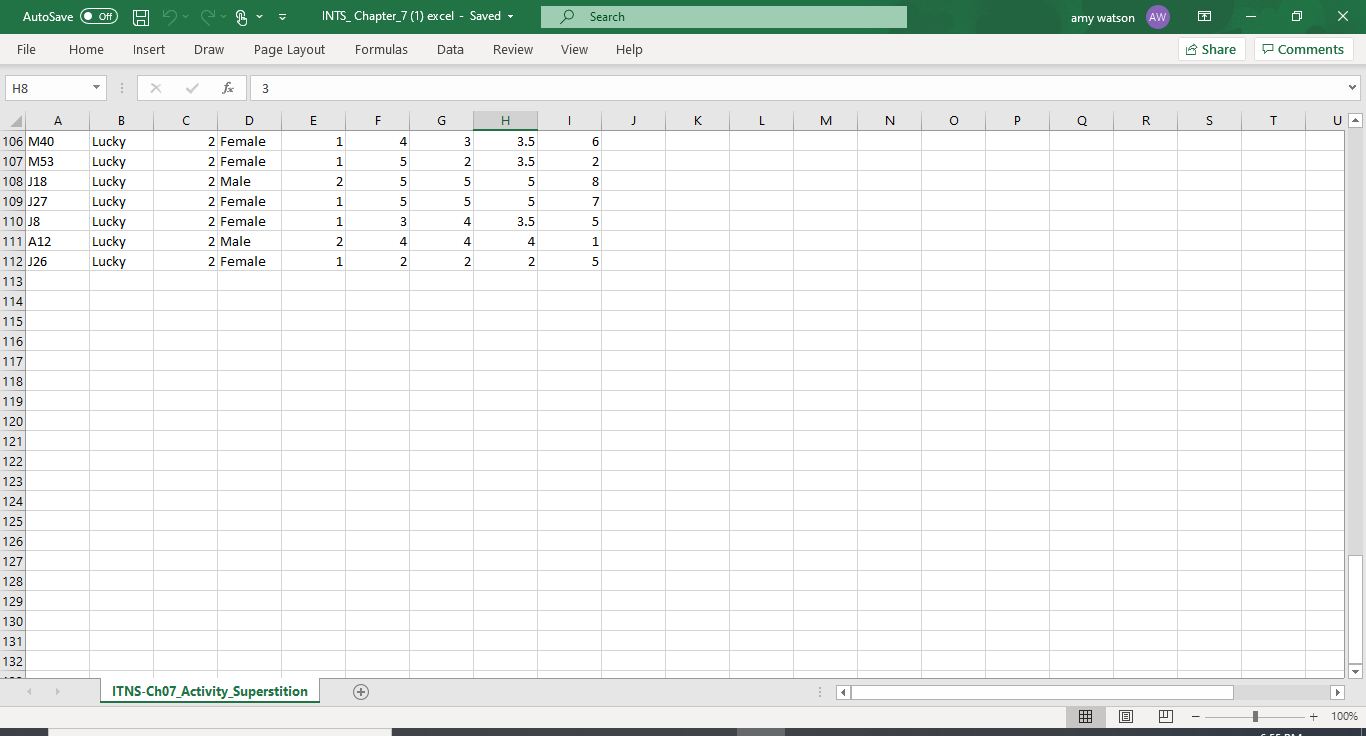The width and height of the screenshot is (1366, 736).
Task: Click vertical scrollbar up arrow
Action: (1356, 121)
